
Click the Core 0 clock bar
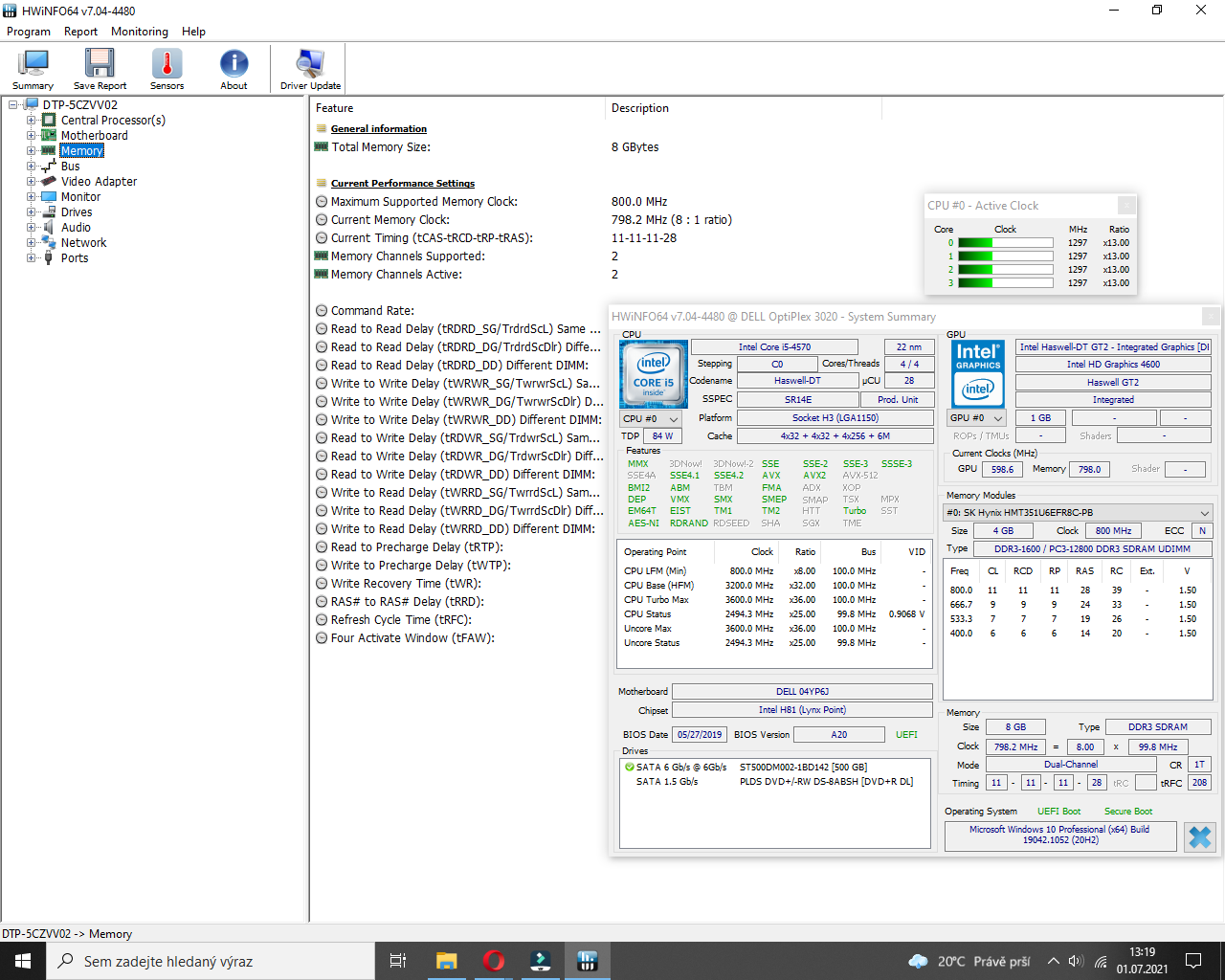(x=1005, y=243)
